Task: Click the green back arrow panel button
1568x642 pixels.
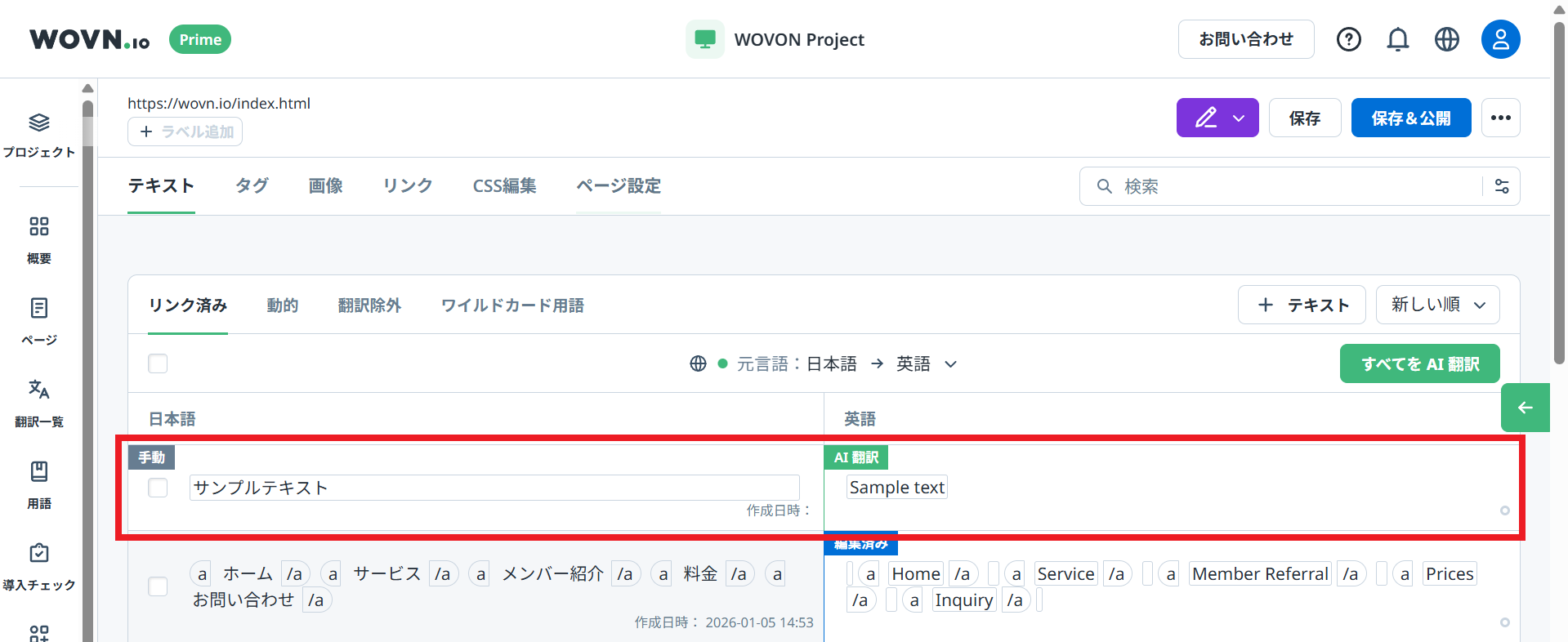Action: pos(1525,408)
